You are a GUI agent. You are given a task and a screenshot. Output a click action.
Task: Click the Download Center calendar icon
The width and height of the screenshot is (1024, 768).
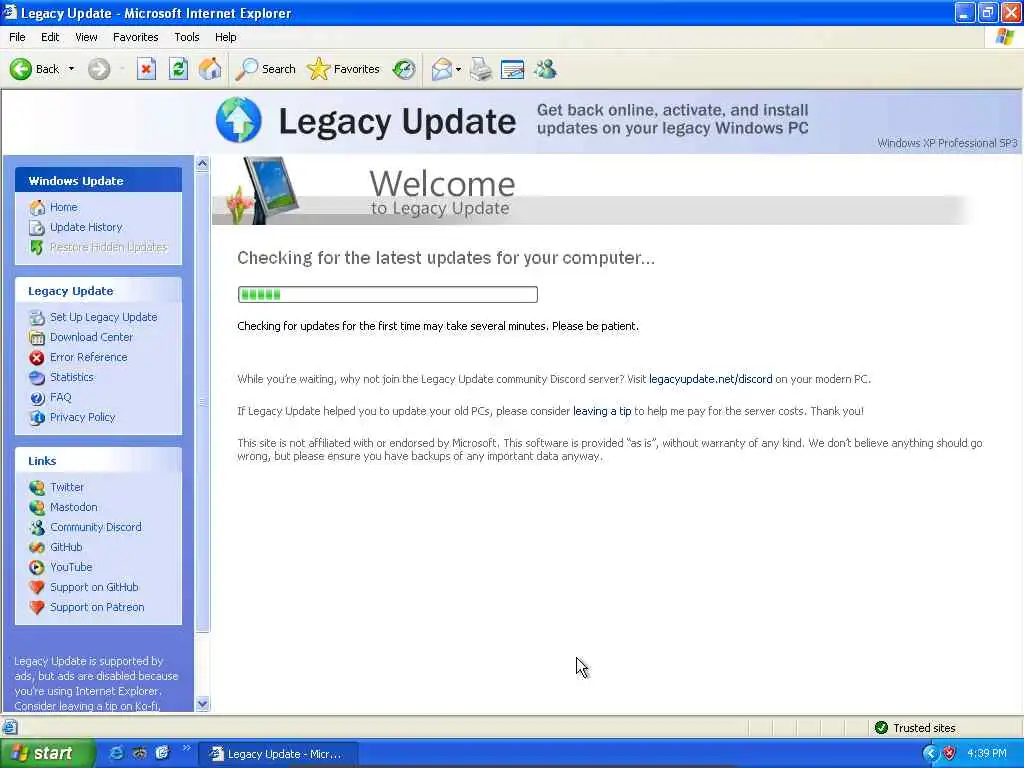coord(37,338)
